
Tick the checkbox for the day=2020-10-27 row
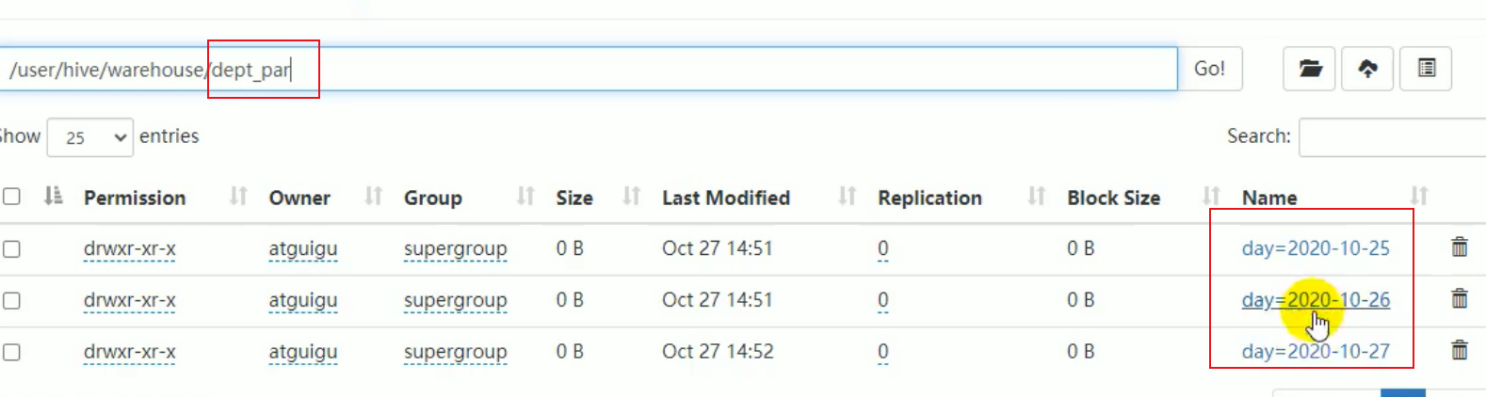(x=12, y=352)
